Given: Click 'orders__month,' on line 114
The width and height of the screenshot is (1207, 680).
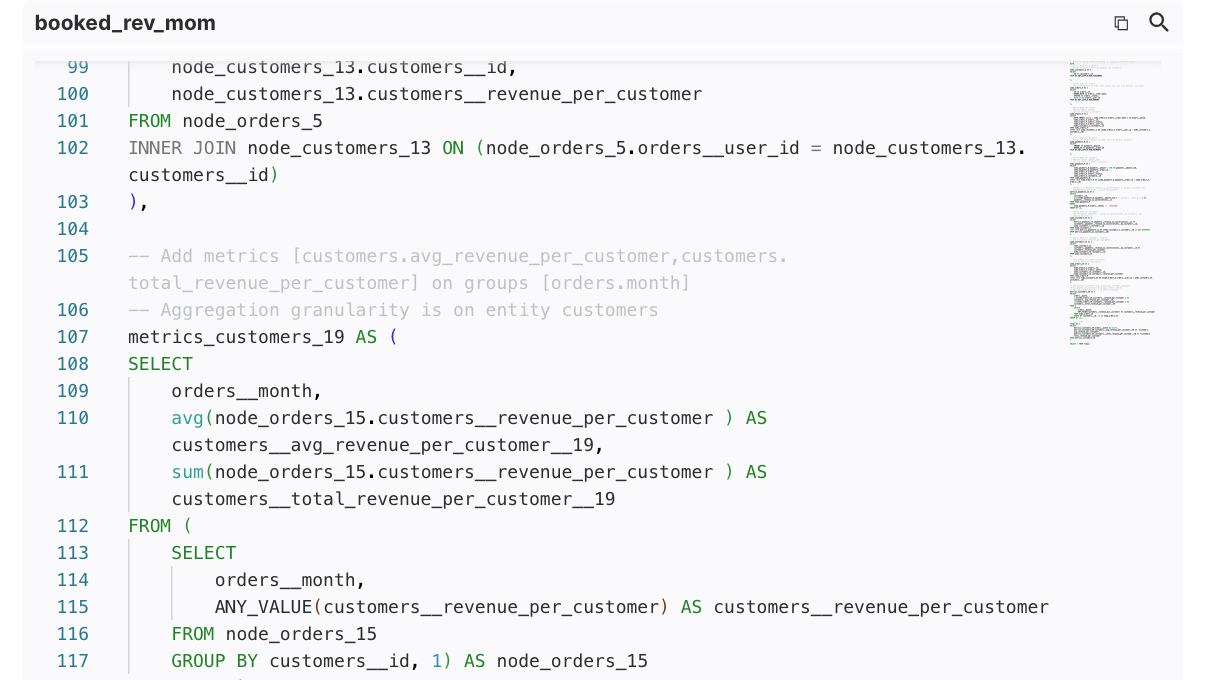Looking at the screenshot, I should tap(290, 580).
